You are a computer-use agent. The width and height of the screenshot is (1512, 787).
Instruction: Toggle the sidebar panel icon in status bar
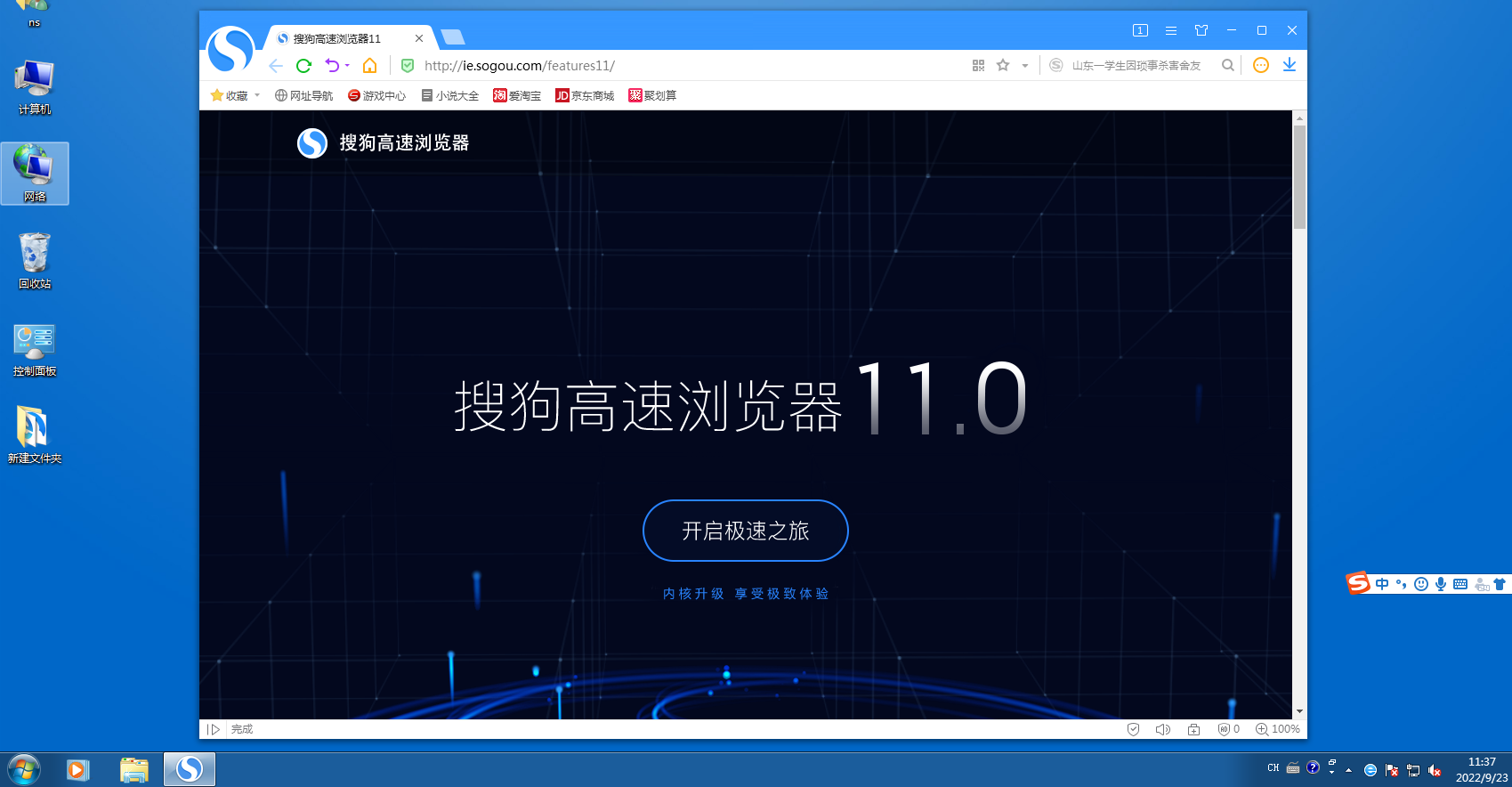tap(214, 729)
